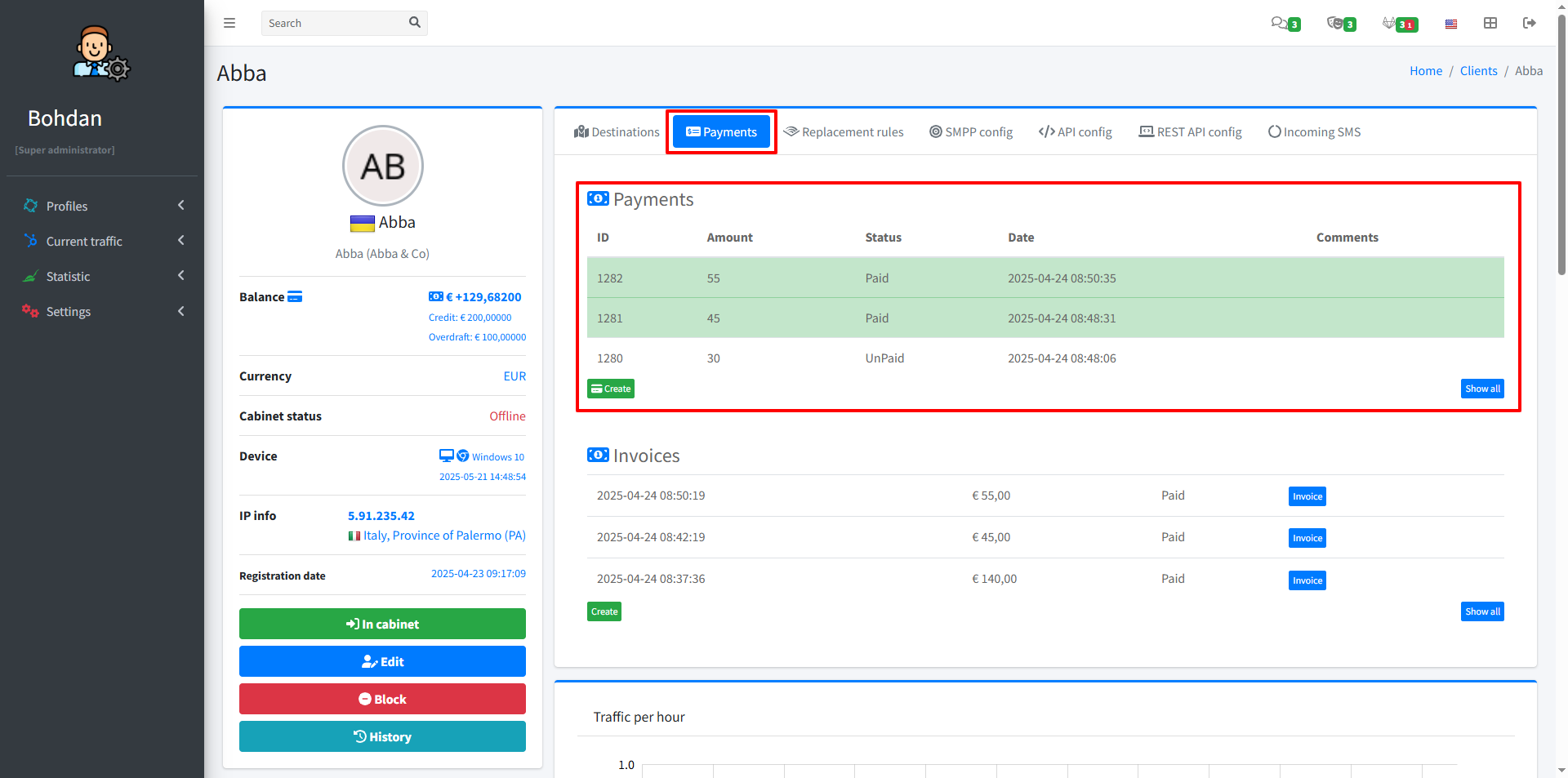This screenshot has height=778, width=1568.
Task: Click the US flag language selector
Action: (x=1451, y=24)
